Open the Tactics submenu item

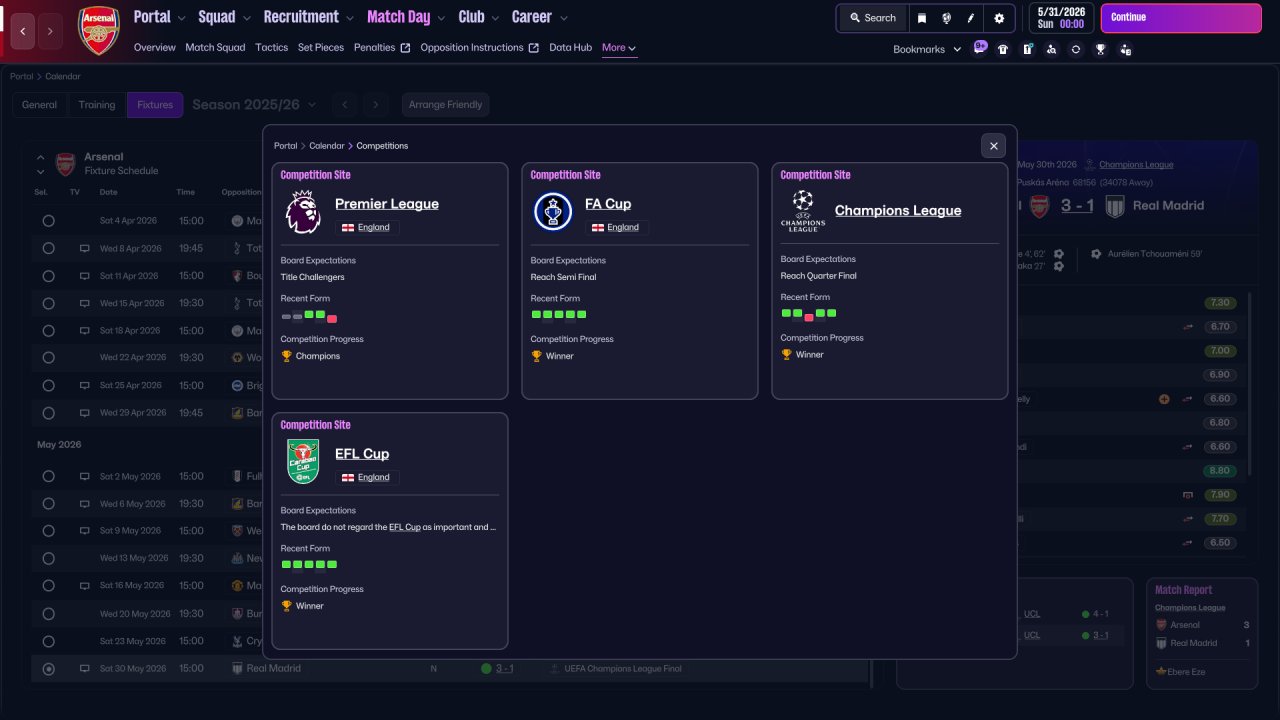coord(271,48)
